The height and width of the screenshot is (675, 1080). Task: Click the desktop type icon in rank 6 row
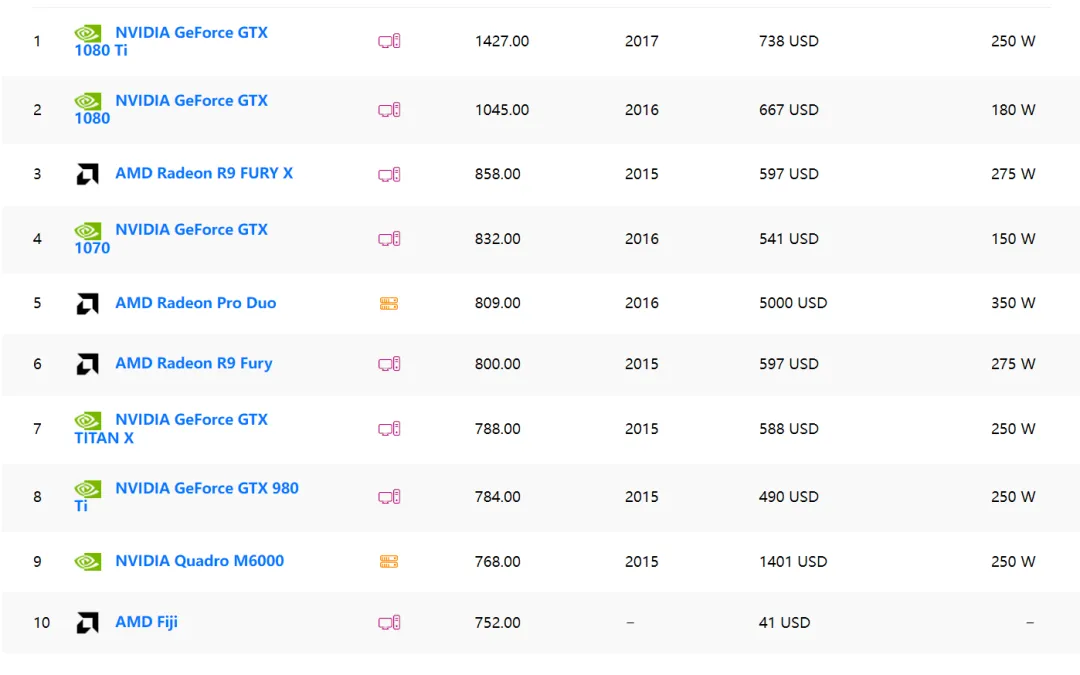coord(389,364)
